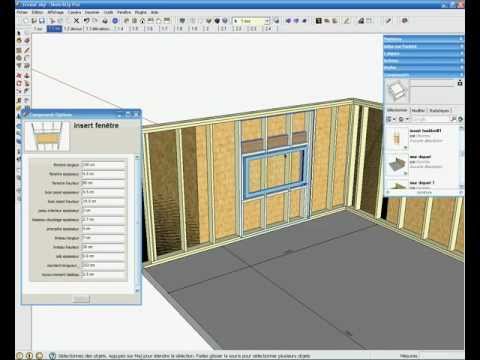This screenshot has height=360, width=480.
Task: Click the Components search text field
Action: 430,119
